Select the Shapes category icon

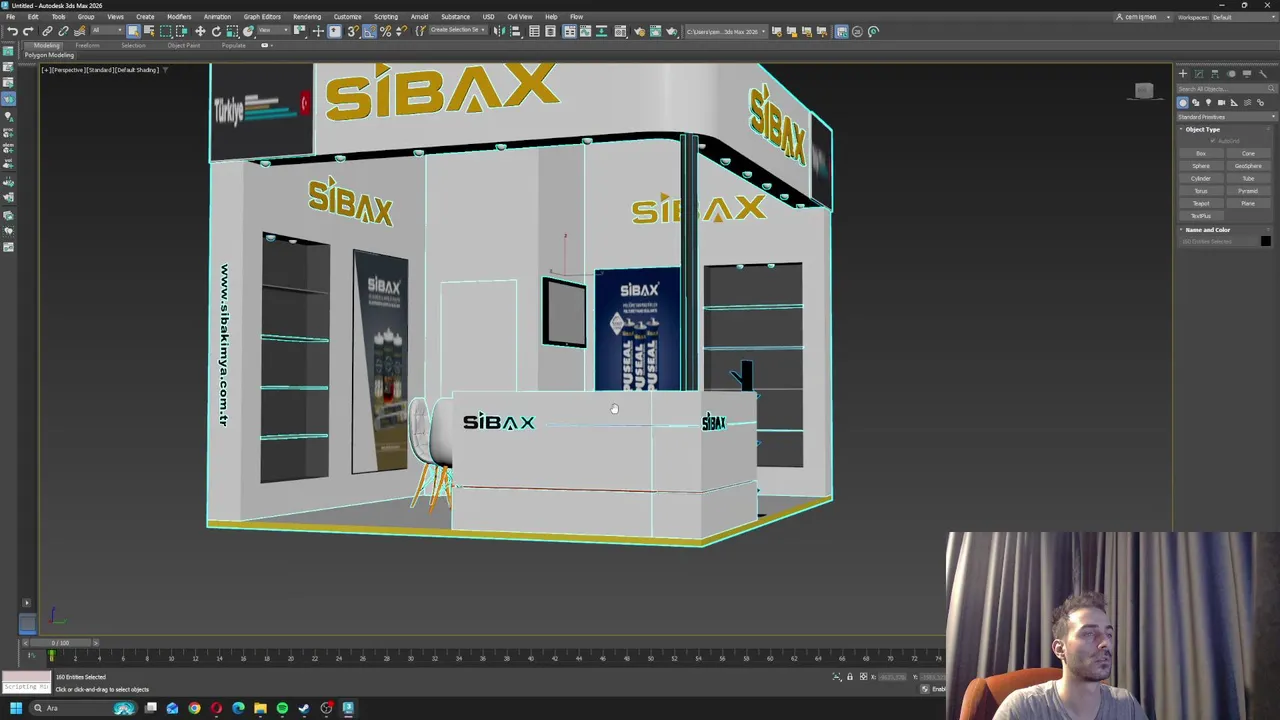click(1195, 103)
